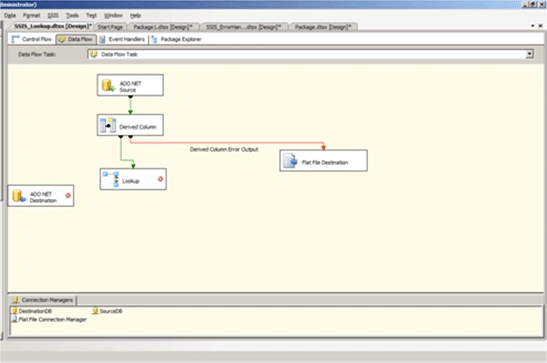The width and height of the screenshot is (547, 363).
Task: Open the Format menu
Action: [x=31, y=15]
